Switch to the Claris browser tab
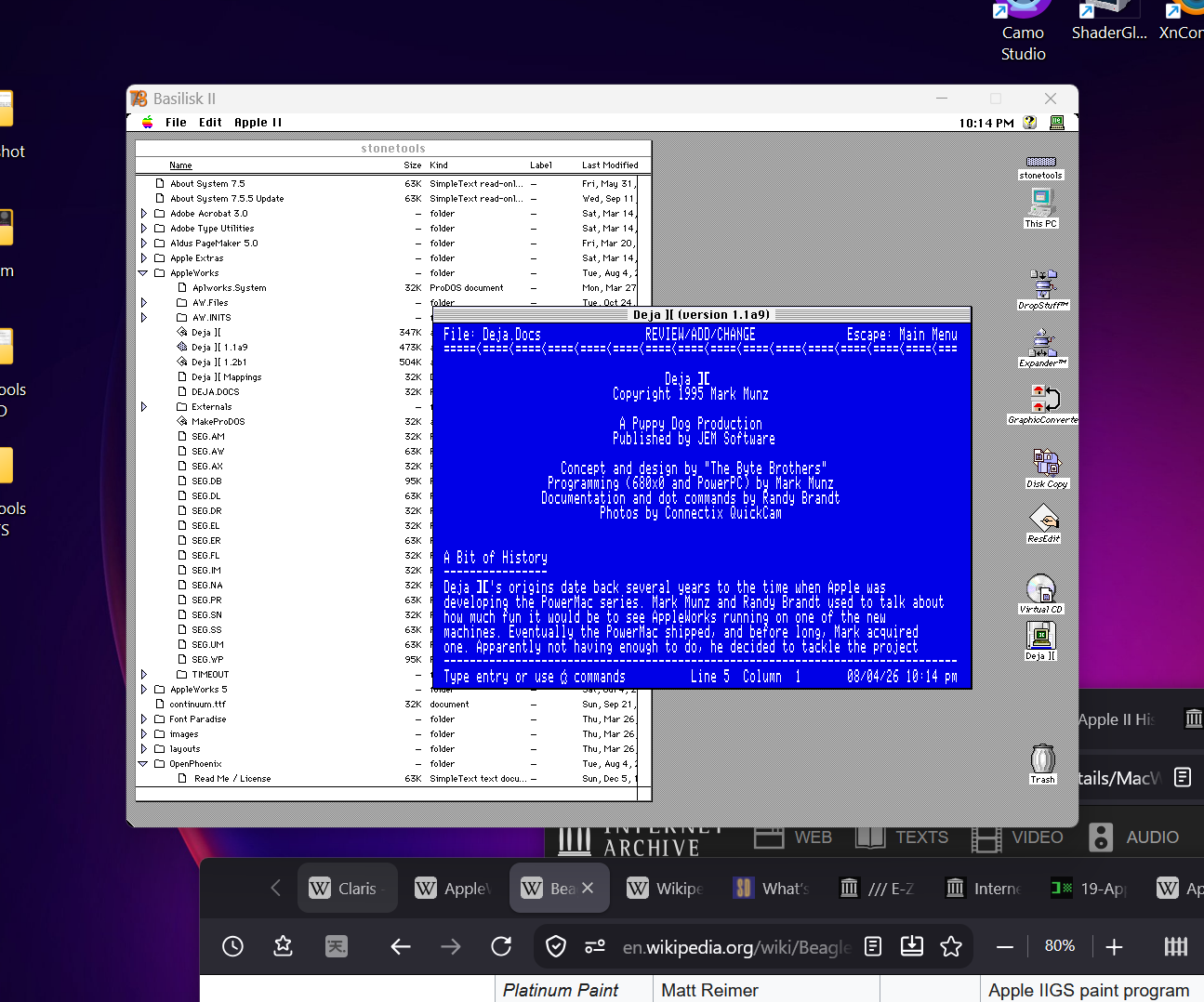The image size is (1204, 1002). click(x=348, y=889)
